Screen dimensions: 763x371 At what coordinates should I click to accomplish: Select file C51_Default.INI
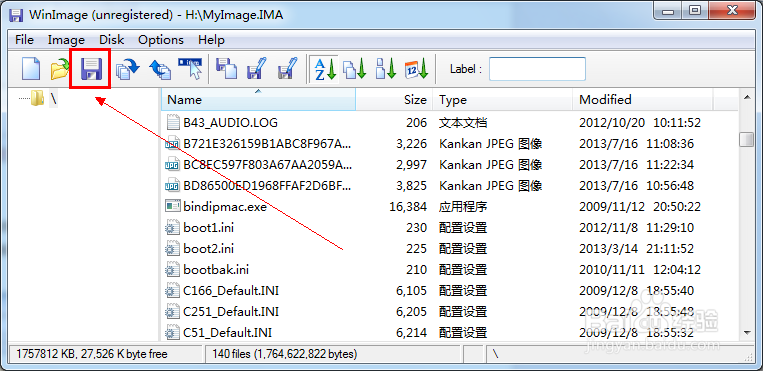coord(228,333)
